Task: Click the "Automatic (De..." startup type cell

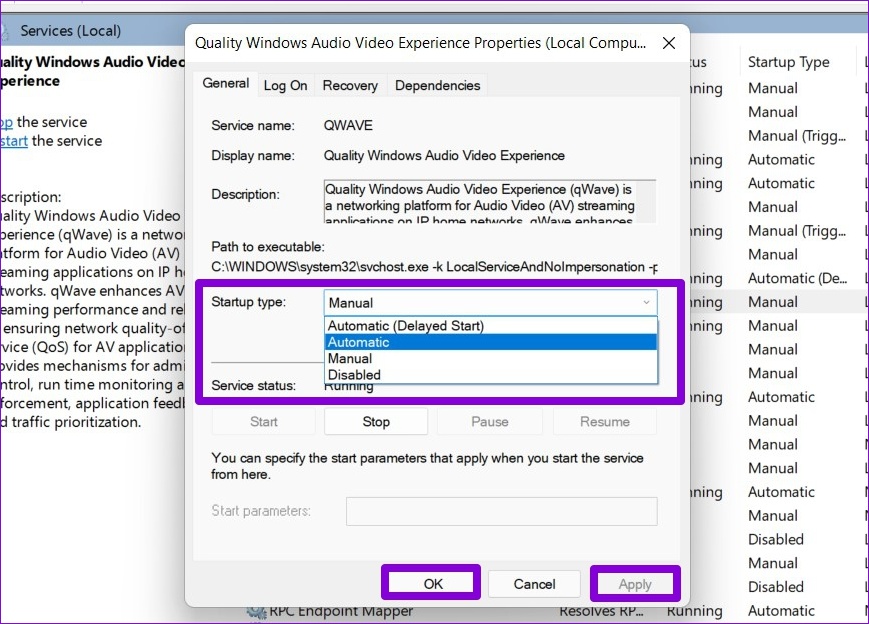Action: [x=797, y=278]
